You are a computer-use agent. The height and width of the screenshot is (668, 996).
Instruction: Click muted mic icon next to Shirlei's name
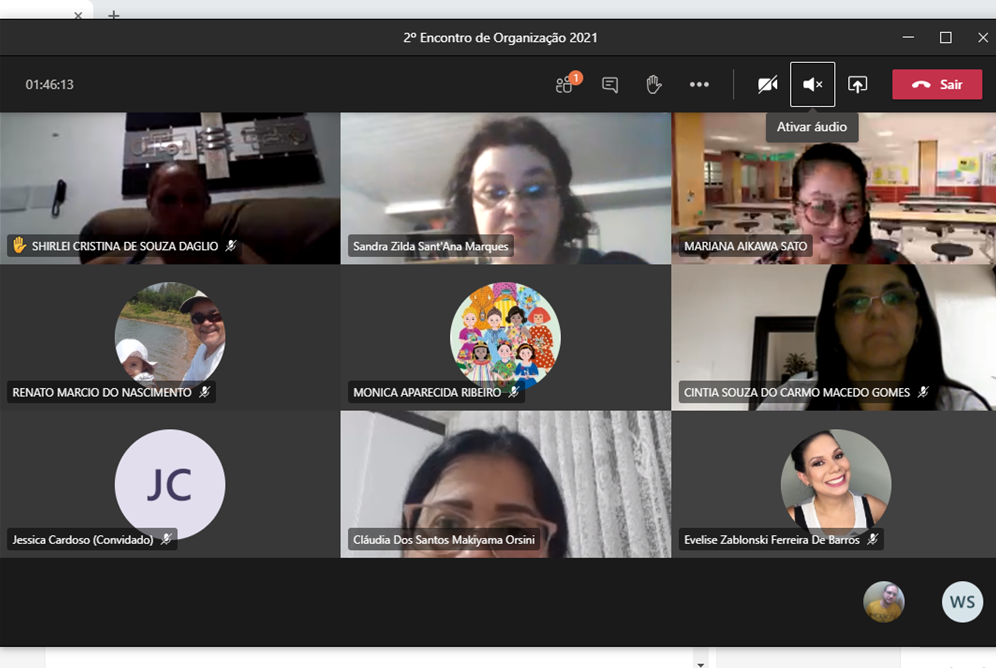231,246
